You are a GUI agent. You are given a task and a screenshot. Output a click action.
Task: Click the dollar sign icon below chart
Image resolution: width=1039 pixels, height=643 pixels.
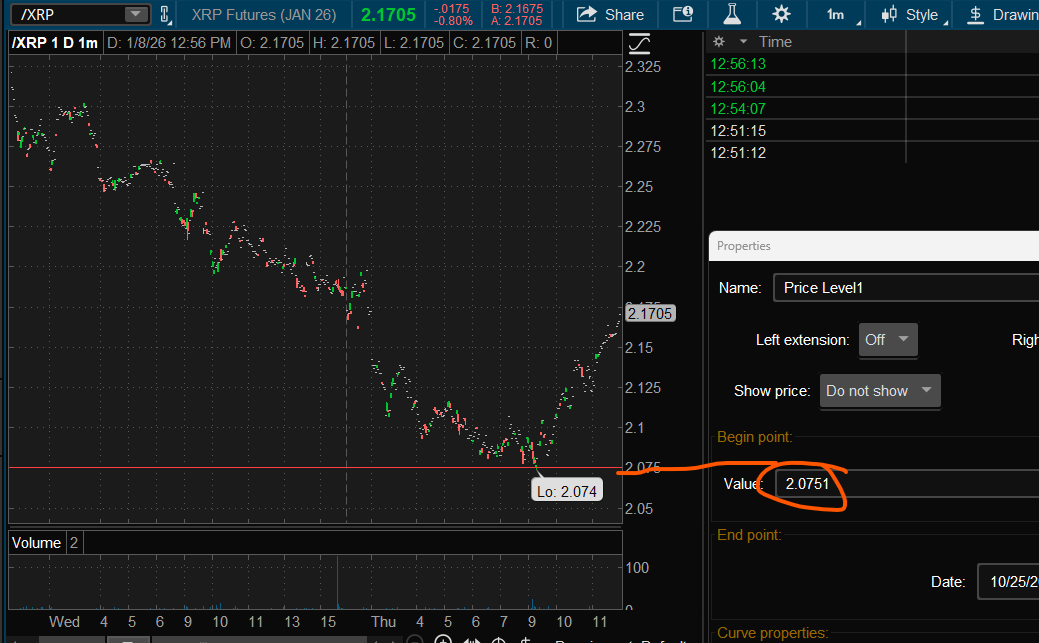click(x=525, y=640)
